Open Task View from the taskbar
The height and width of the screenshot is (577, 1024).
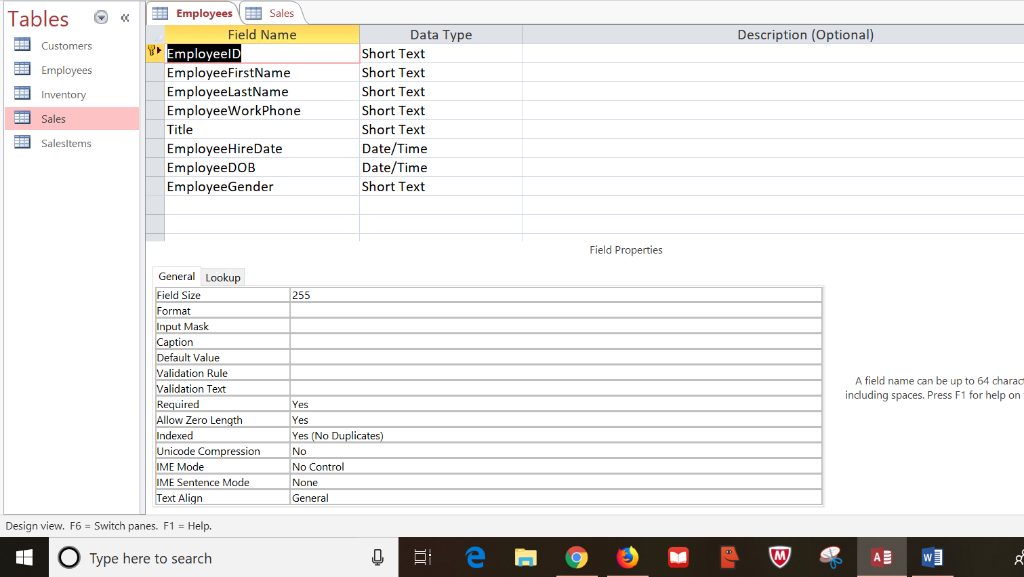421,558
